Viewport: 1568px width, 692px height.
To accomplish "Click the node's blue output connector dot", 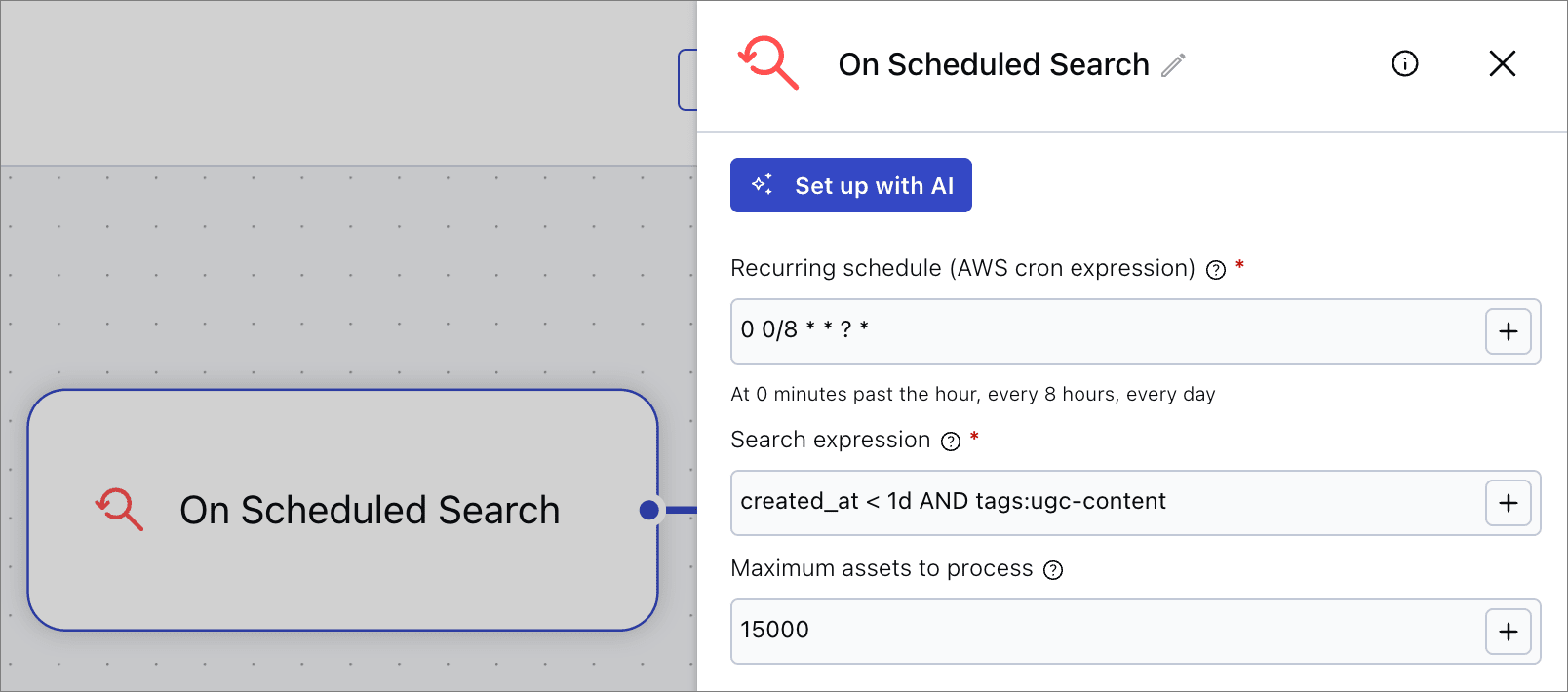I will (649, 510).
